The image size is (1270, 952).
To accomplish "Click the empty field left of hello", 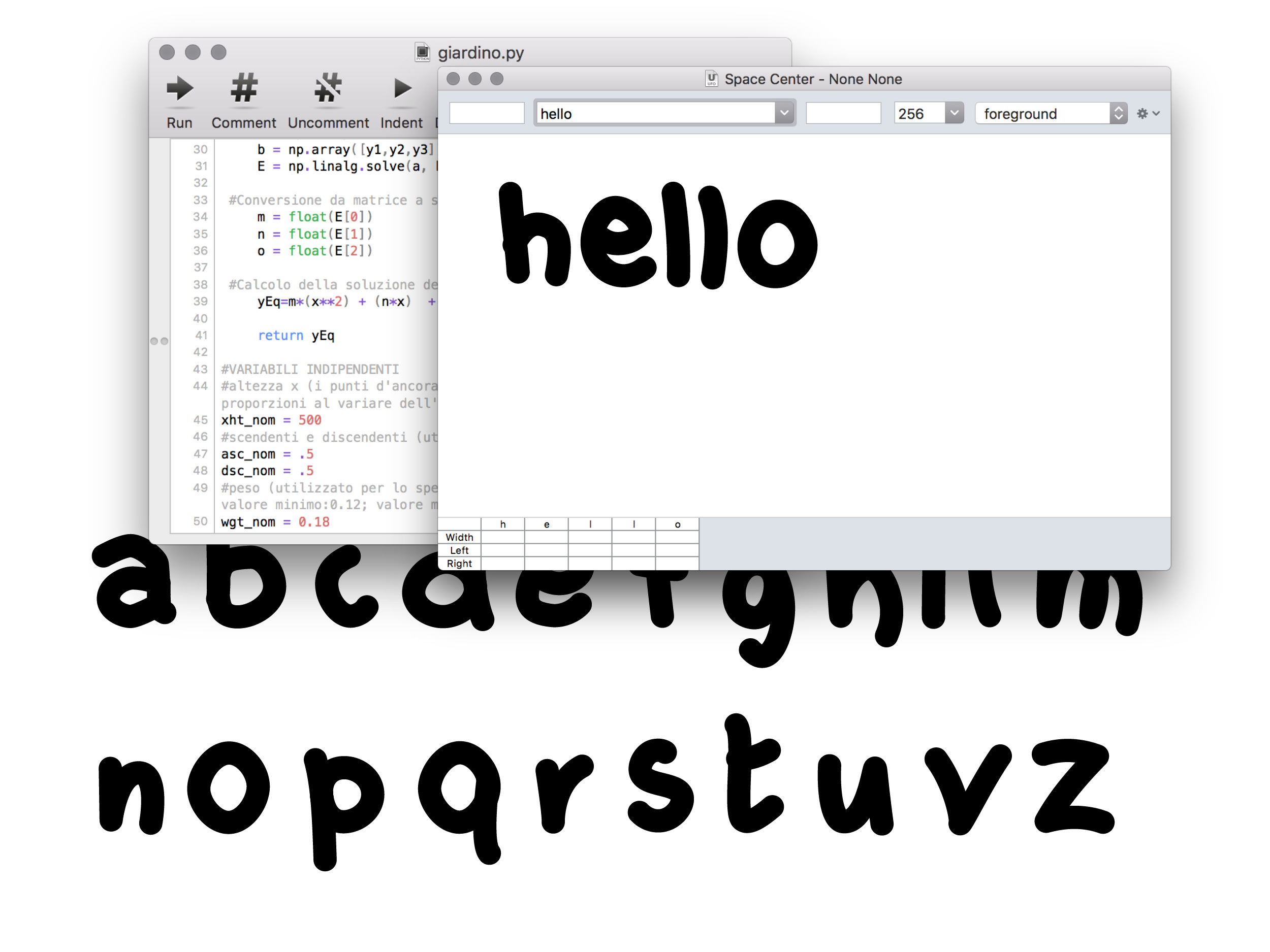I will coord(487,113).
